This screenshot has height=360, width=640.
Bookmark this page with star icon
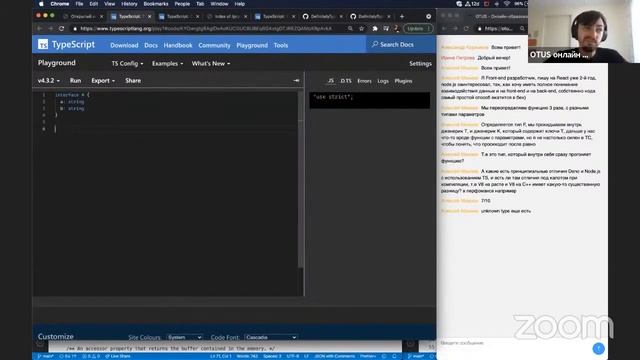click(361, 29)
